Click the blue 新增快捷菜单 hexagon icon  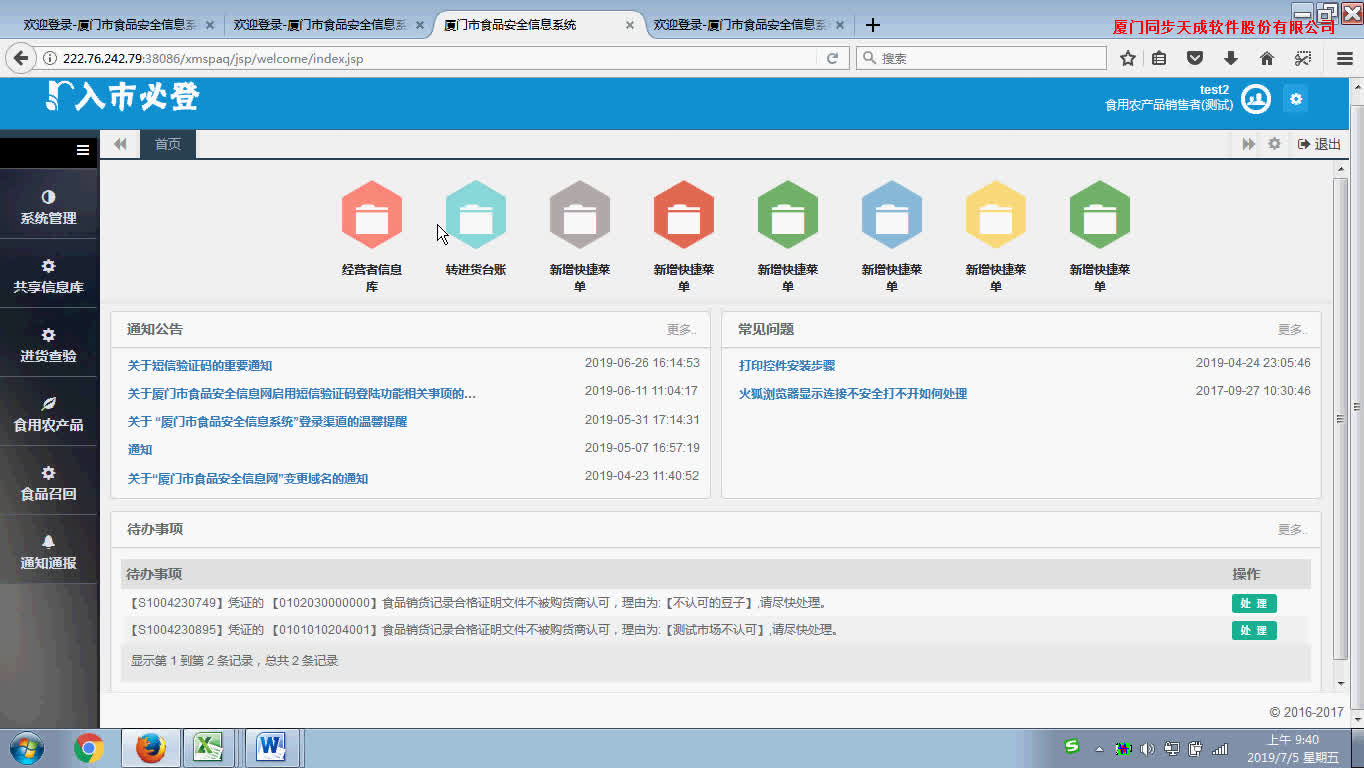(892, 215)
